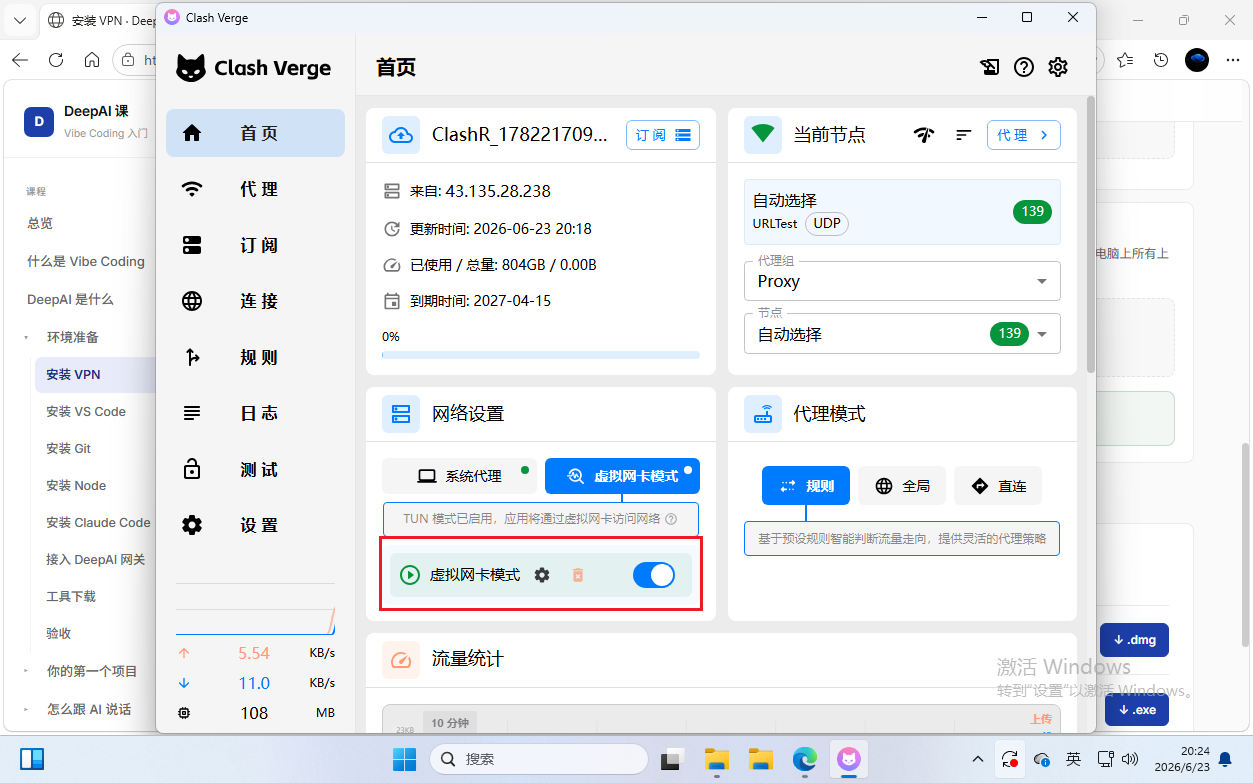Click the 网络设置 card icon

[401, 414]
